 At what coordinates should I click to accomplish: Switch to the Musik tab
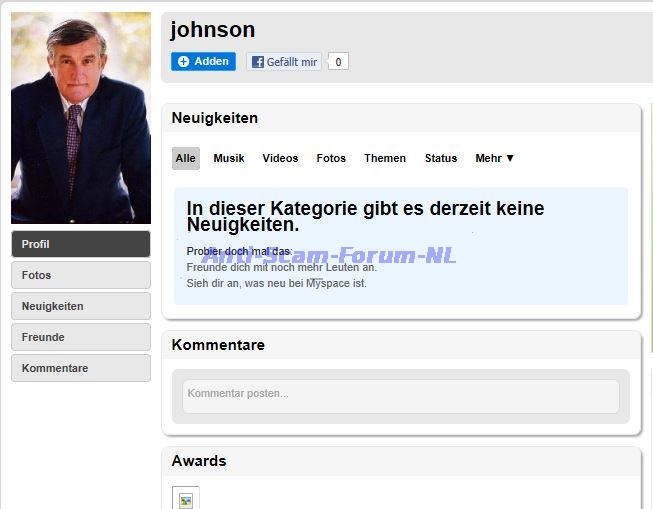(x=229, y=158)
